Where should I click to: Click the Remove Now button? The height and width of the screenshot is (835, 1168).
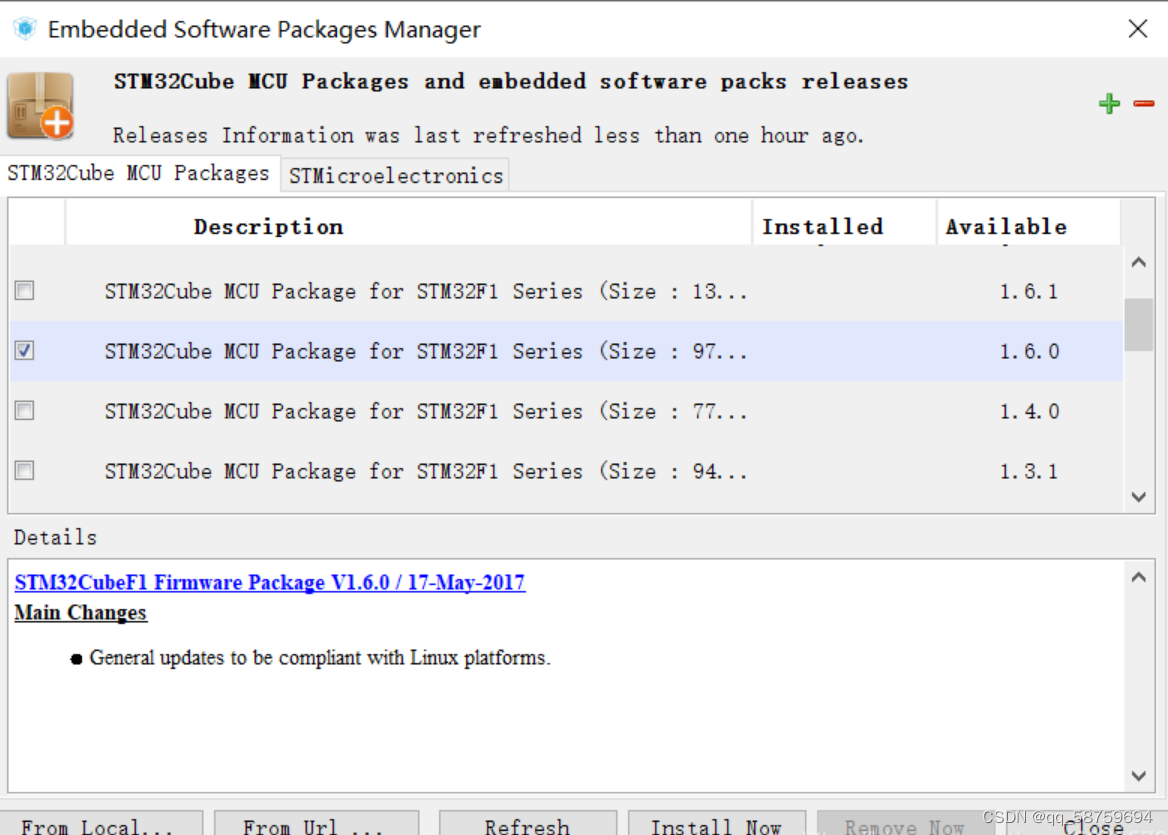coord(905,824)
